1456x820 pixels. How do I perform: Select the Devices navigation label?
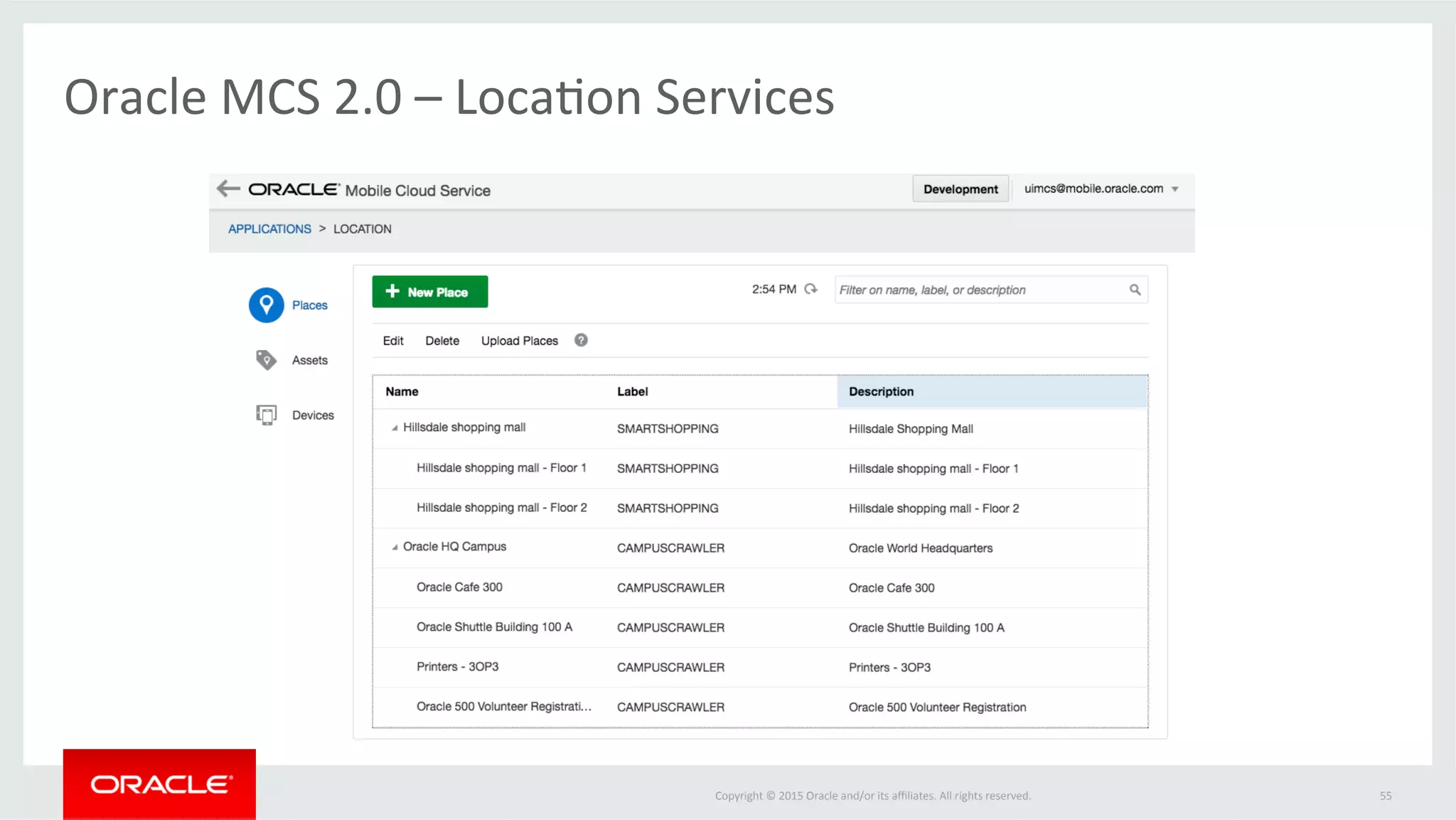tap(313, 415)
